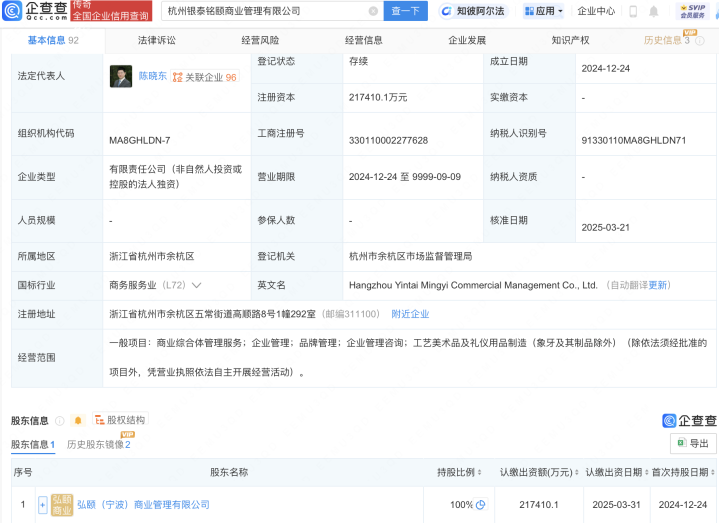Click the 知彼阿尔法 icon button
The width and height of the screenshot is (719, 523).
point(473,11)
